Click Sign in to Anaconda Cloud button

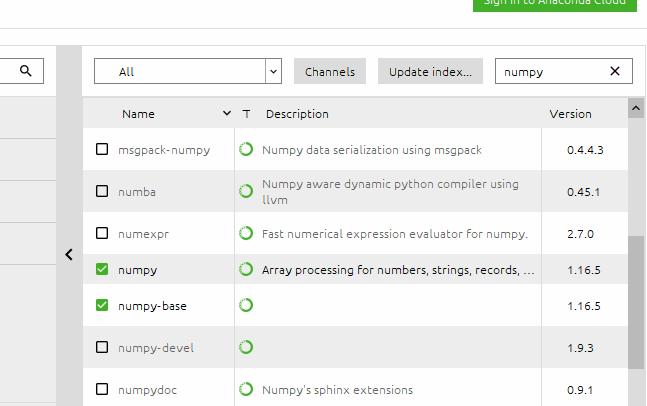pos(555,4)
